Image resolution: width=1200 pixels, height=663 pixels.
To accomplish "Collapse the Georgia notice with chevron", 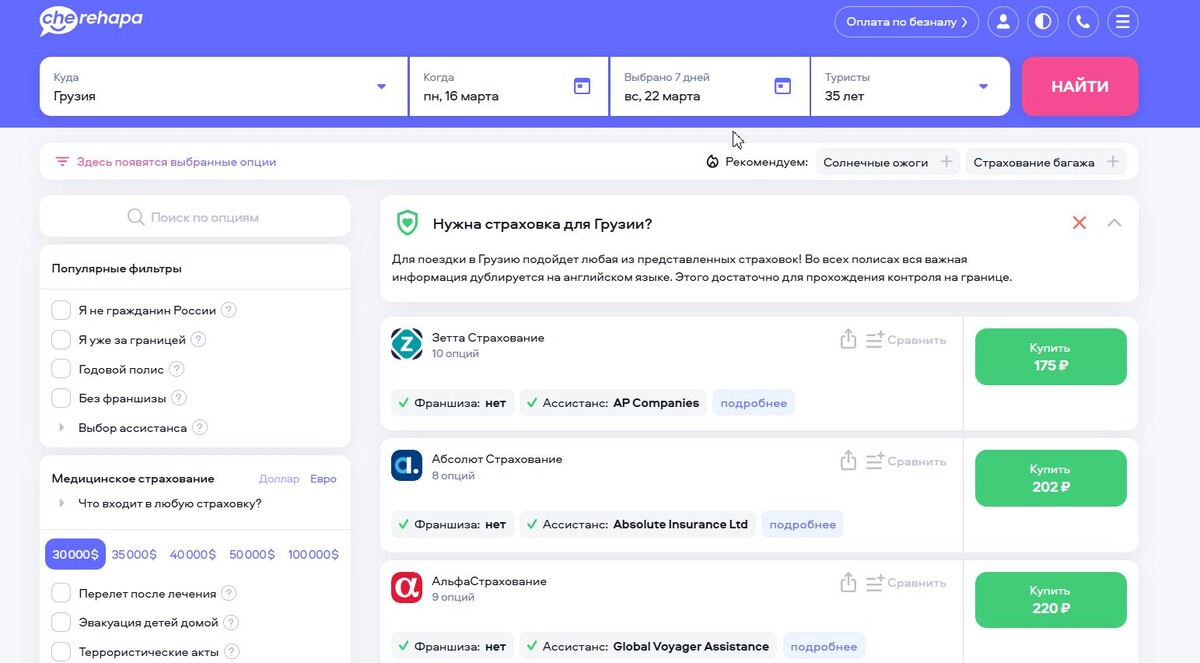I will click(1114, 223).
